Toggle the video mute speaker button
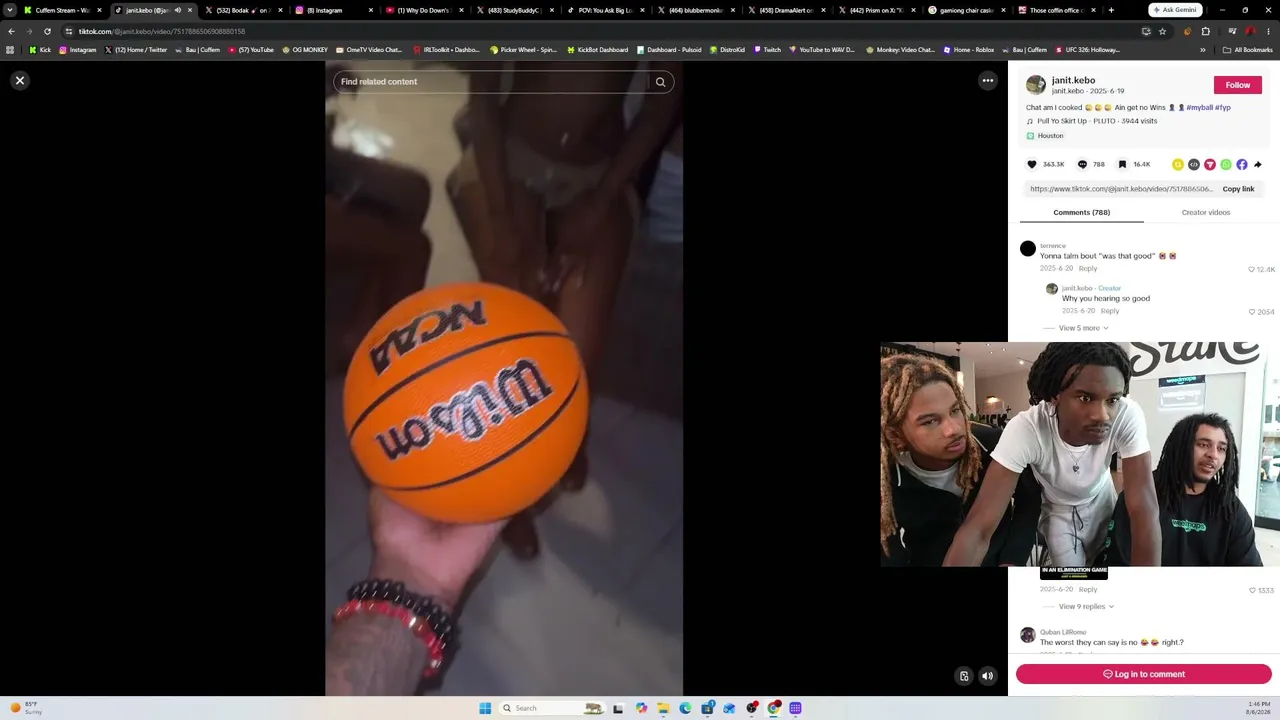The height and width of the screenshot is (720, 1280). point(987,676)
